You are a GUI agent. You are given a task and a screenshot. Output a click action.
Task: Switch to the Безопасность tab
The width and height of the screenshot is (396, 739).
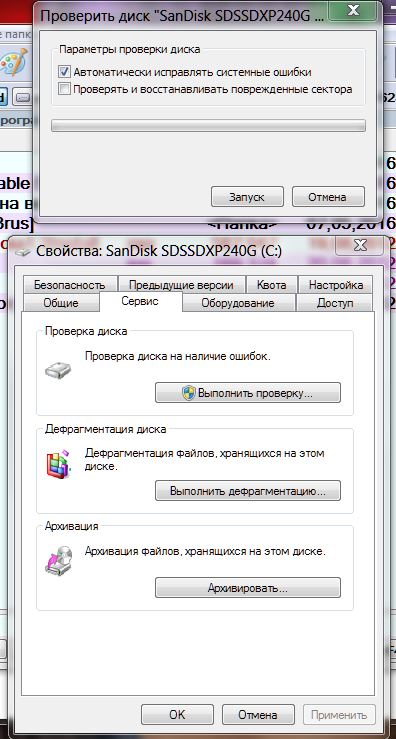coord(69,285)
